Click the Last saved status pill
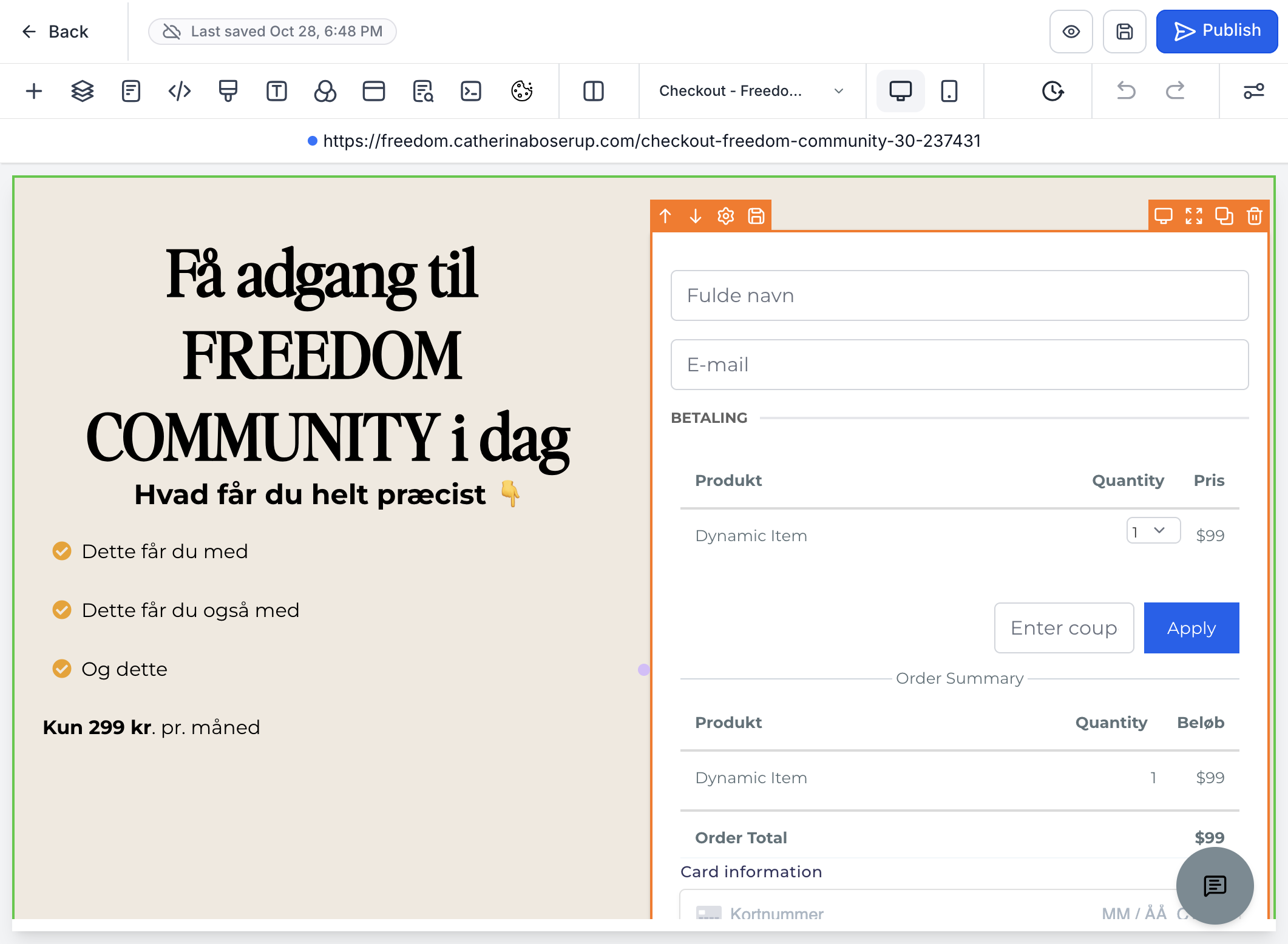This screenshot has height=944, width=1288. 273,32
